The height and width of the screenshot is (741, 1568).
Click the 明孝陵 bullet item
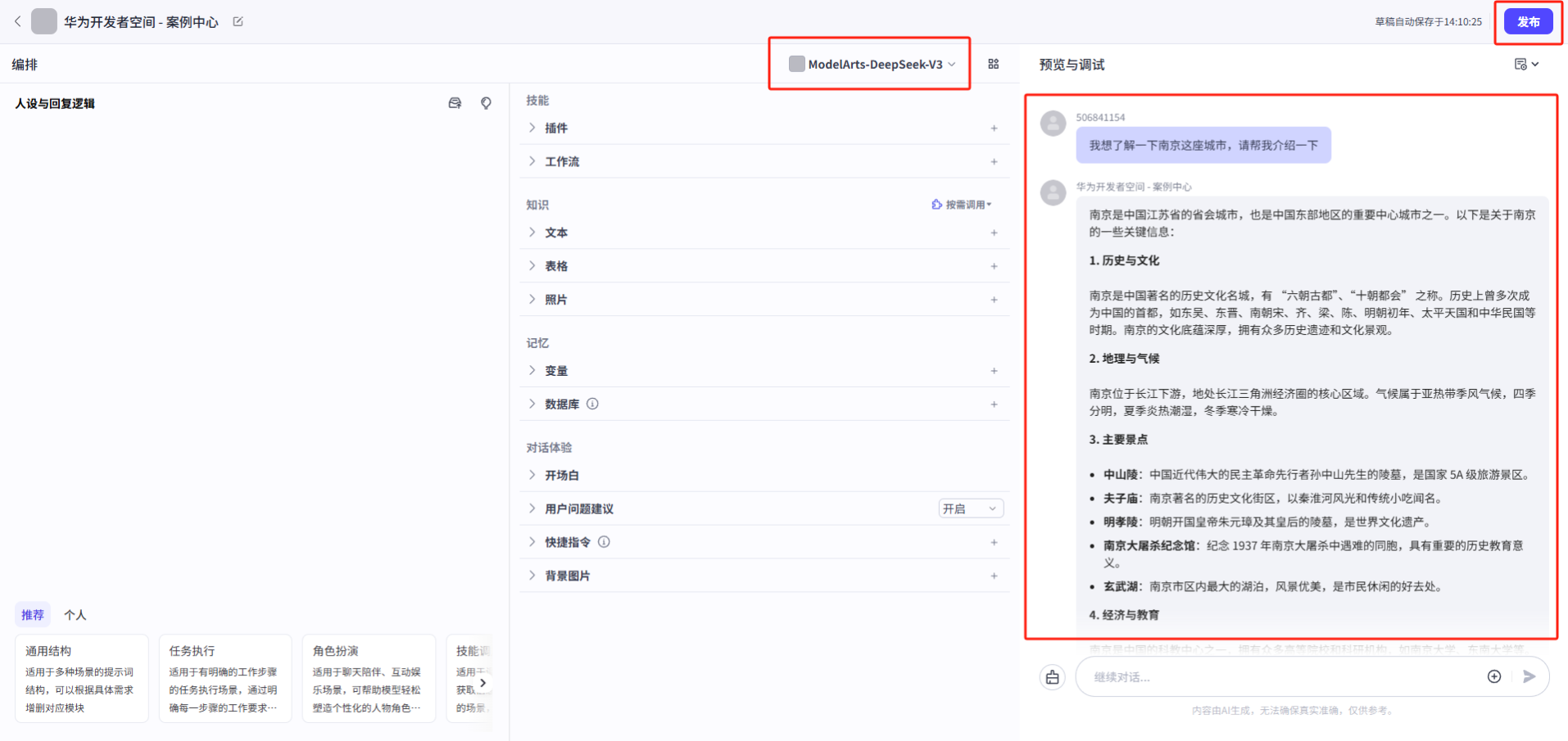(1267, 522)
